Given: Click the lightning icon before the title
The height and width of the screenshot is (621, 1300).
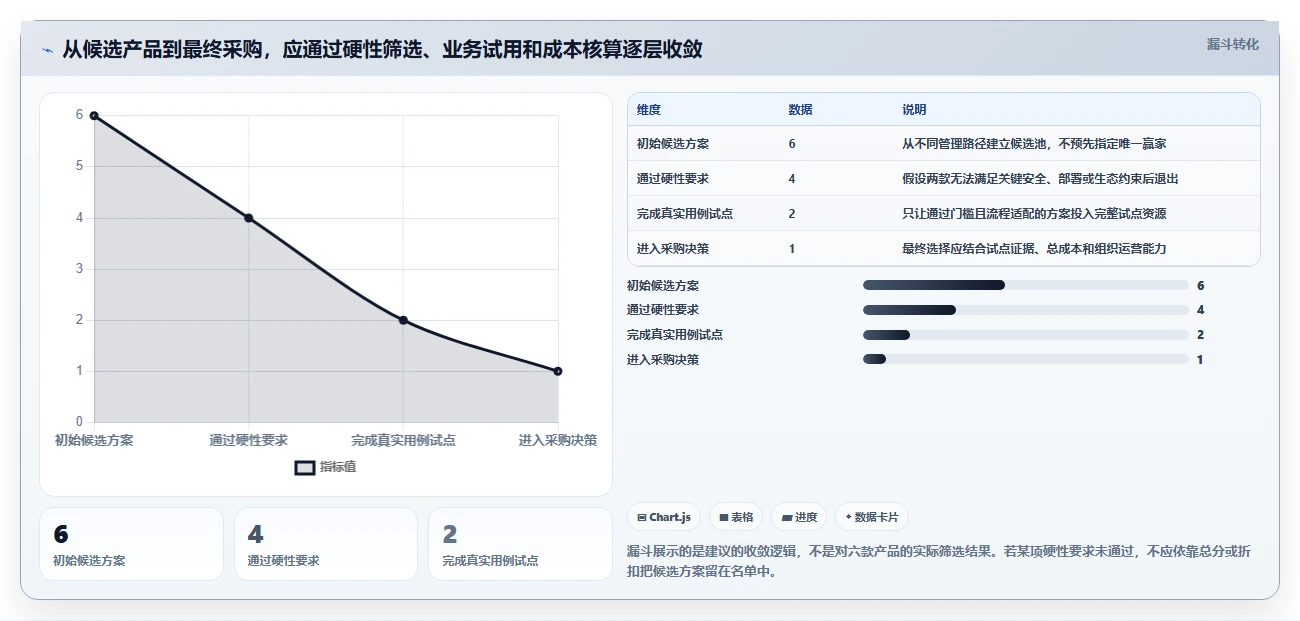Looking at the screenshot, I should [x=47, y=50].
